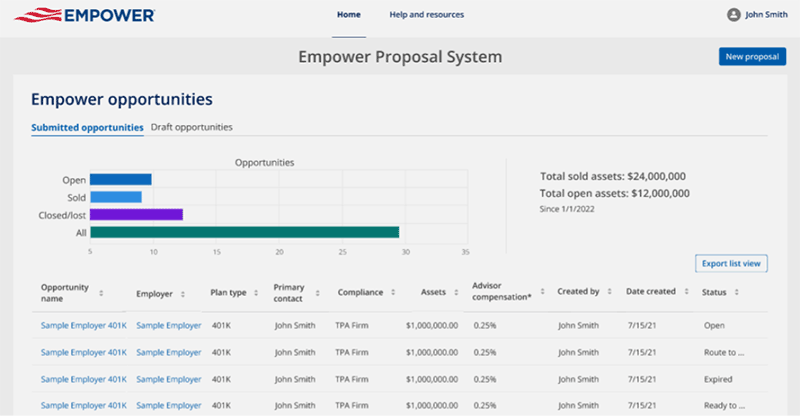The image size is (800, 416).
Task: Sort the Plan type column
Action: click(252, 293)
